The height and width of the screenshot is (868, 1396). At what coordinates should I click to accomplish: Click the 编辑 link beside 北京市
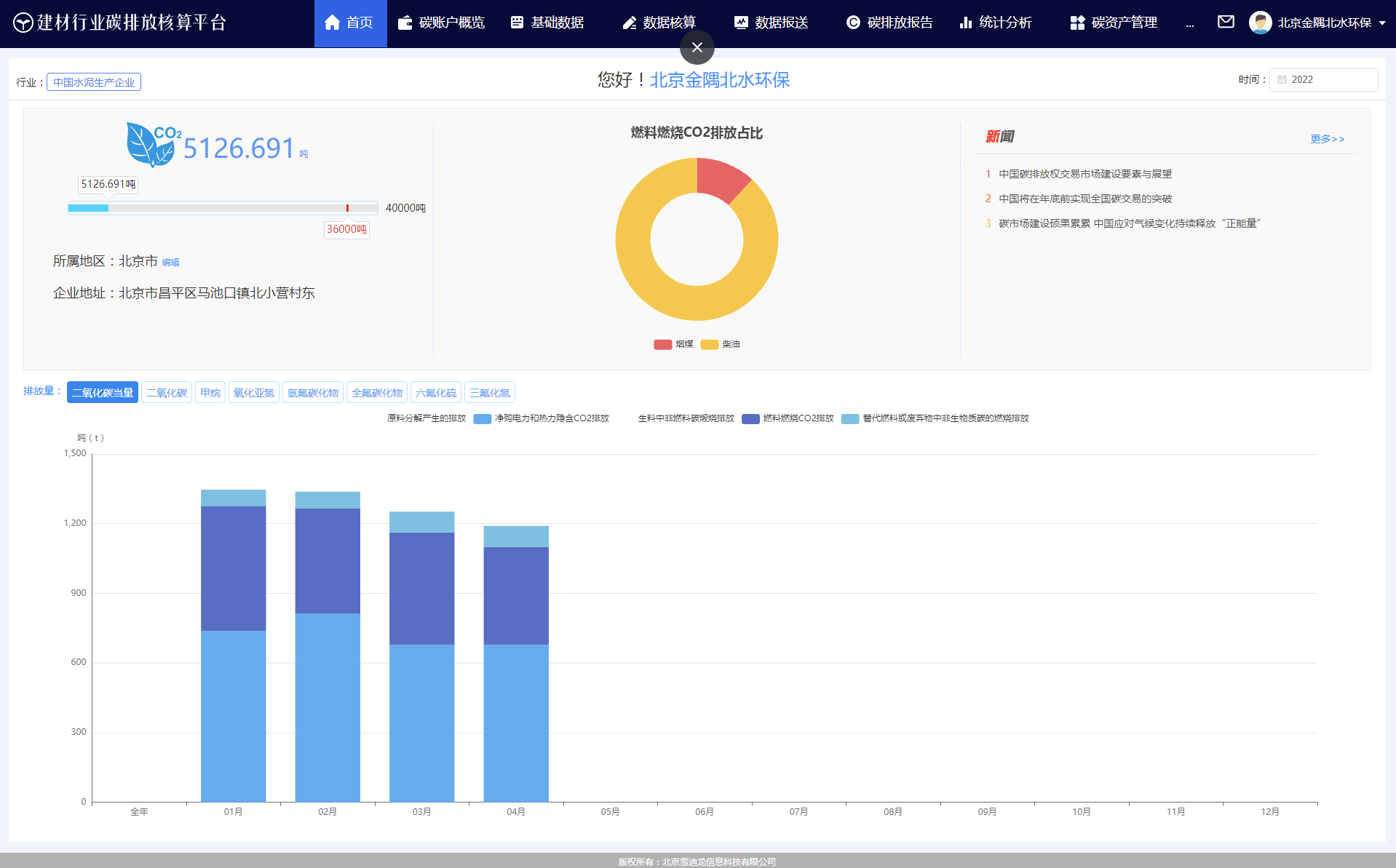click(x=170, y=263)
